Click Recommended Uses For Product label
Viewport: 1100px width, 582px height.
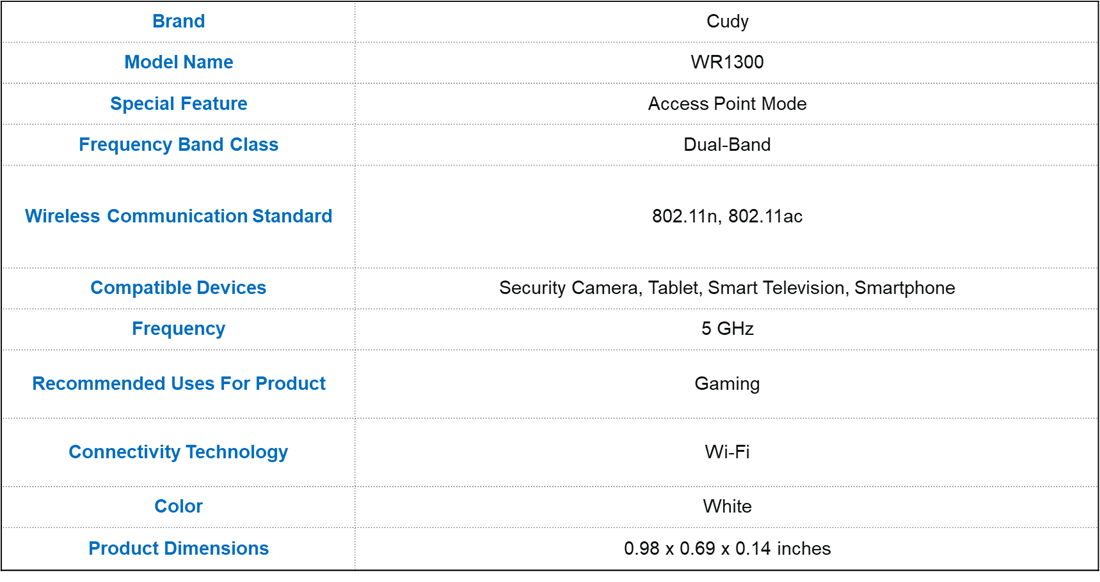click(178, 384)
